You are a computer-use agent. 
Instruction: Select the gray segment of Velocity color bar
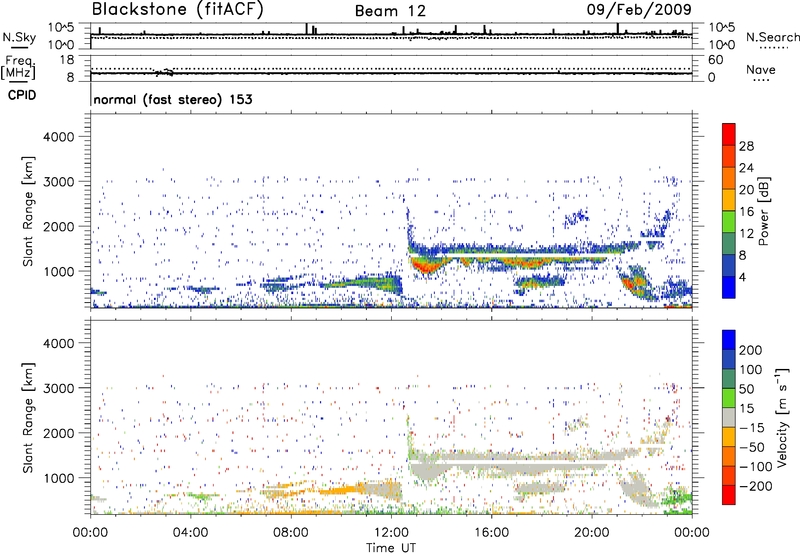click(729, 417)
